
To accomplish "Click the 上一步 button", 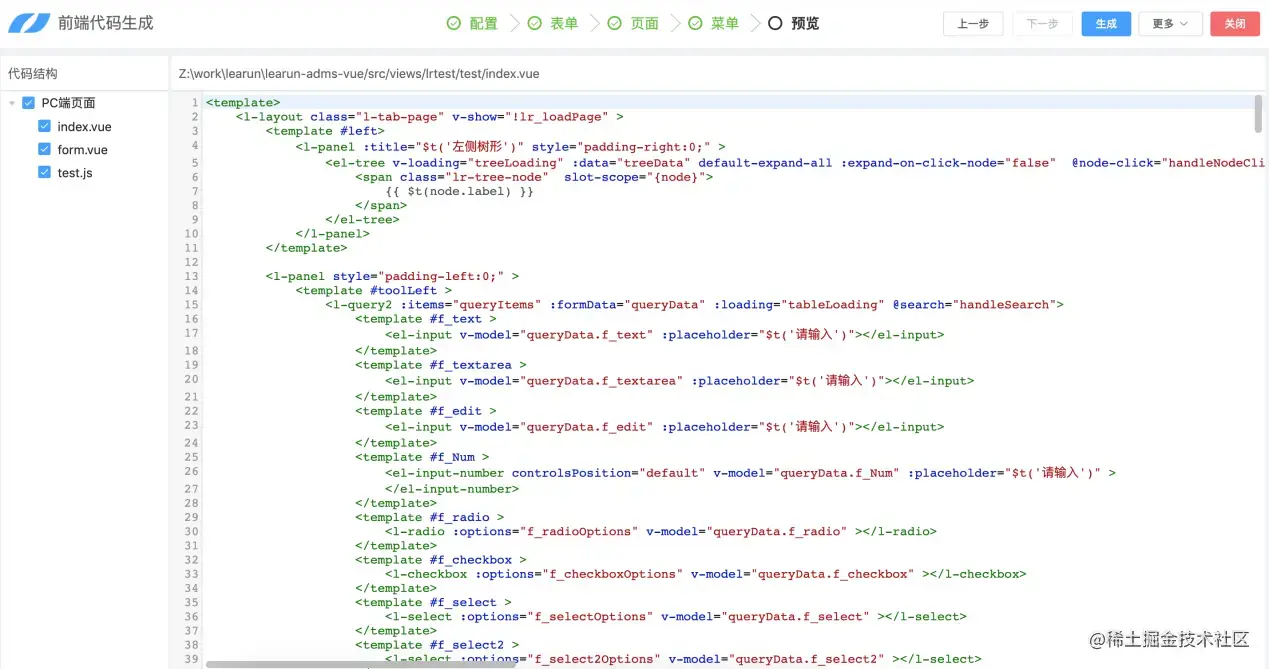I will click(973, 24).
